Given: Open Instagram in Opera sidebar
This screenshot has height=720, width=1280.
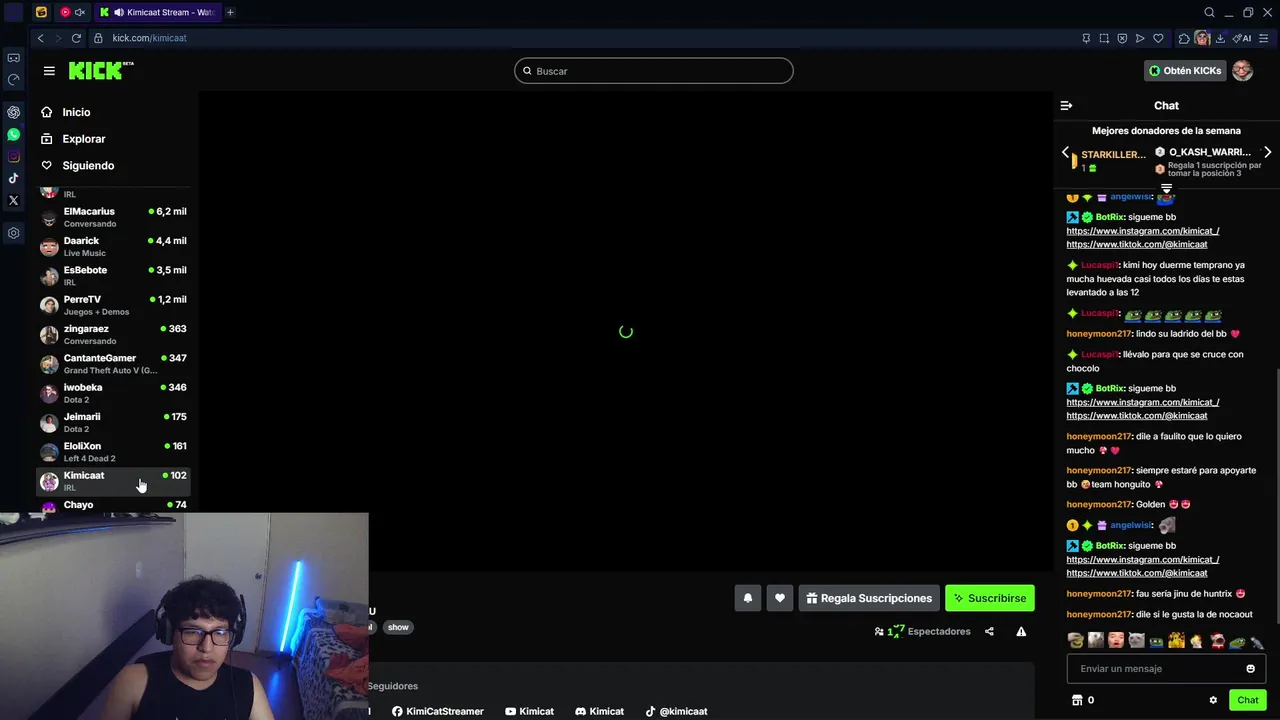Looking at the screenshot, I should (x=13, y=156).
